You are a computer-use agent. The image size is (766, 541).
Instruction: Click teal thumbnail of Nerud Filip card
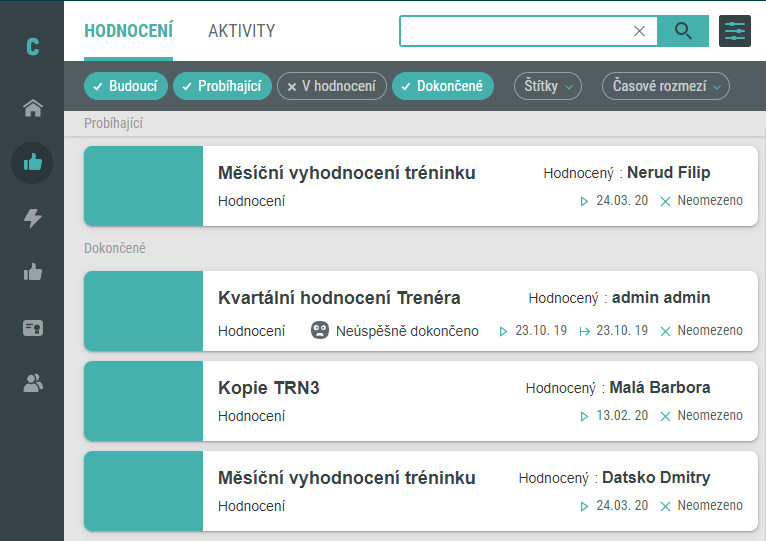pos(143,186)
